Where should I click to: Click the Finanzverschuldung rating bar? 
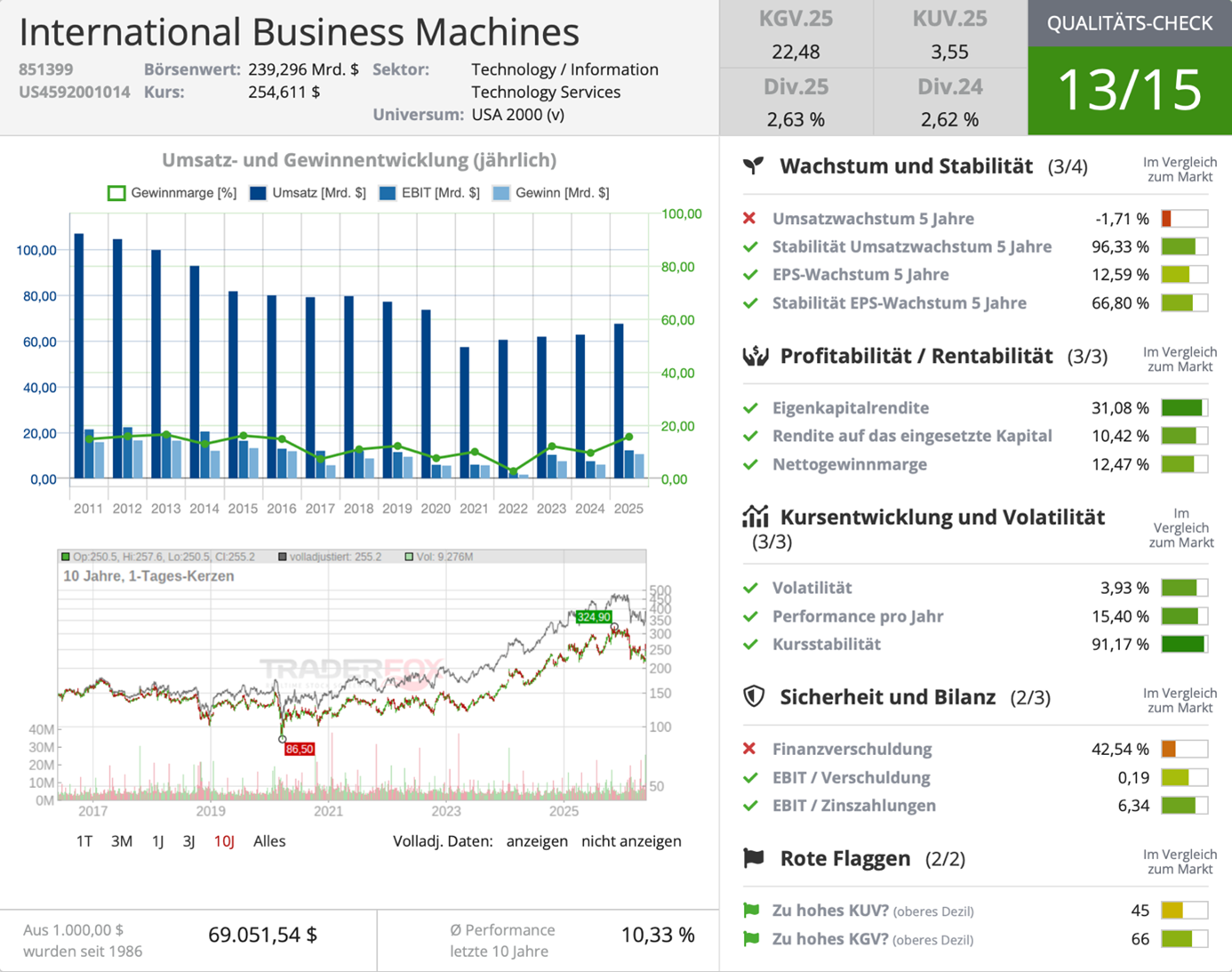click(x=1184, y=749)
